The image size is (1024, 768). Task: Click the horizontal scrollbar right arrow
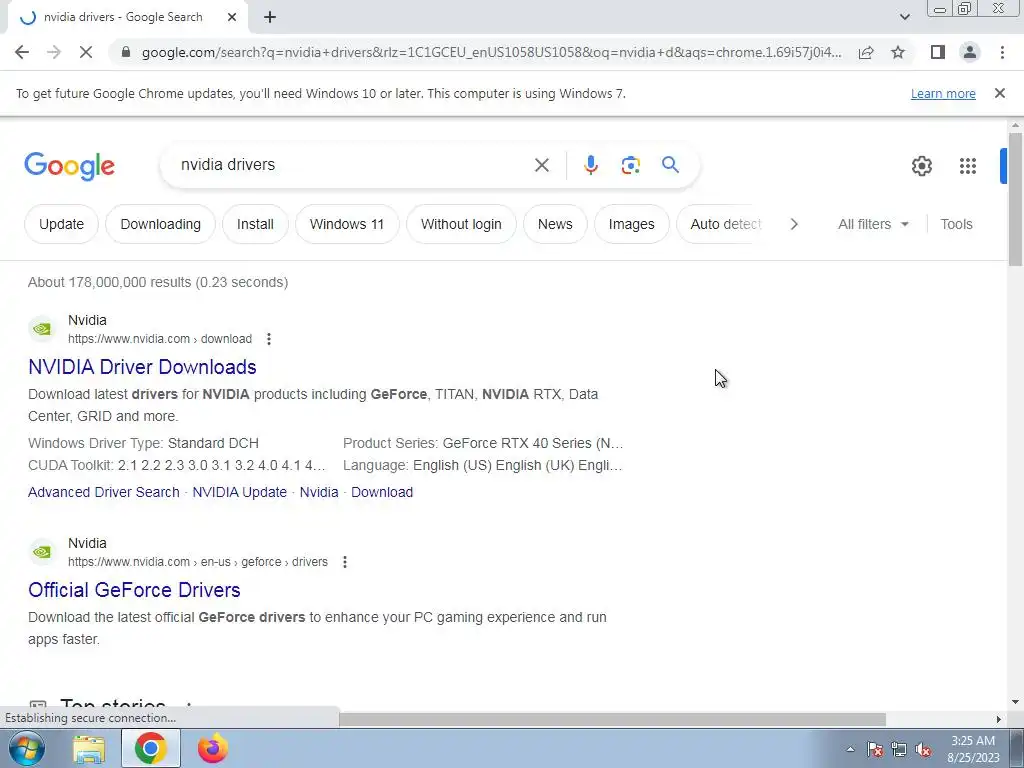coord(999,719)
